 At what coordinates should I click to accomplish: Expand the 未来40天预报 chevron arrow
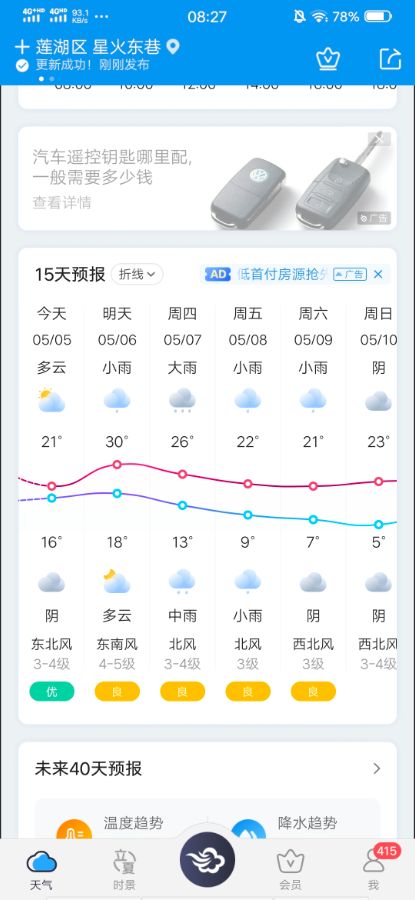377,769
